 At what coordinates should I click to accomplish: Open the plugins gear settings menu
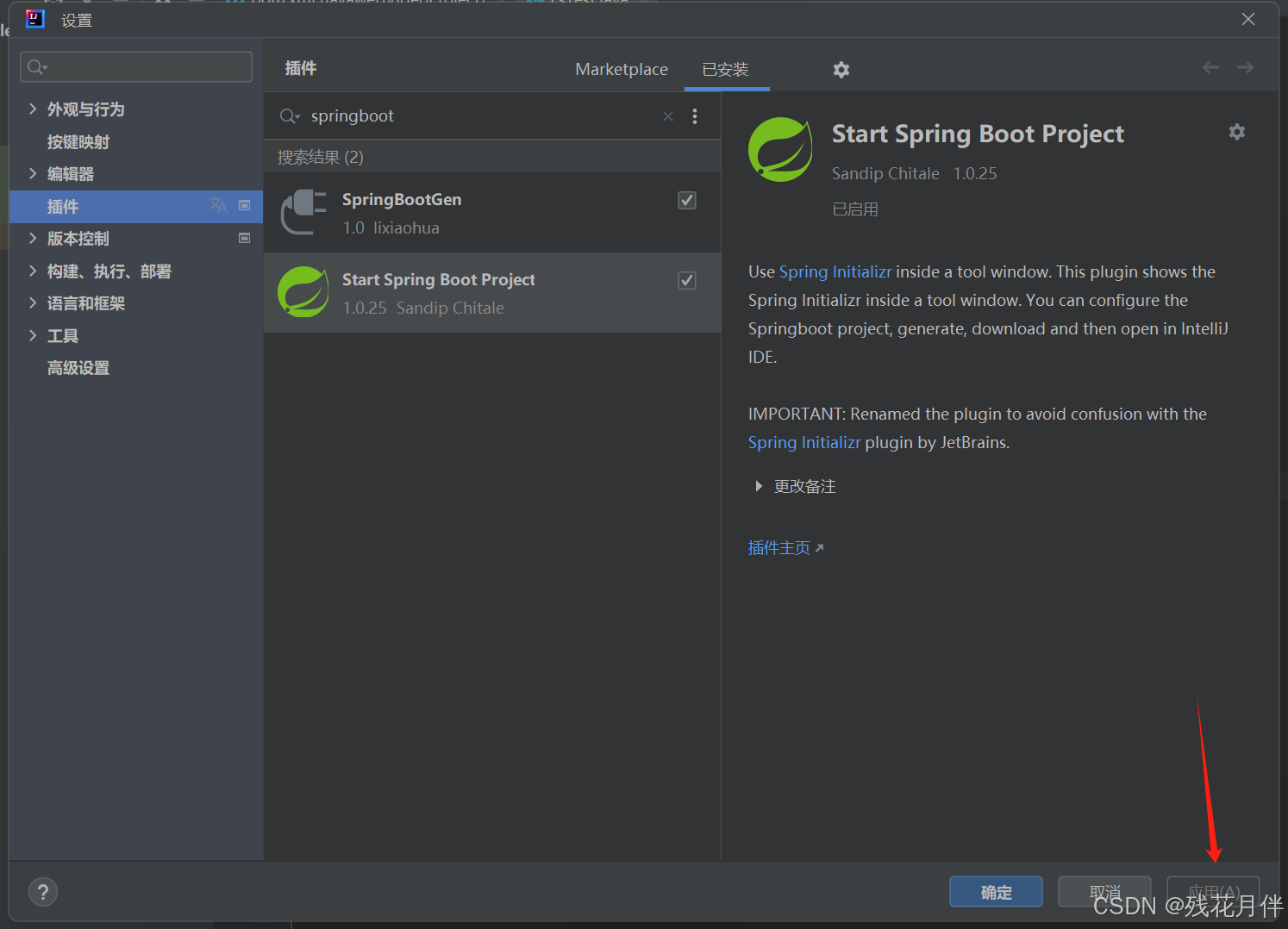(841, 70)
